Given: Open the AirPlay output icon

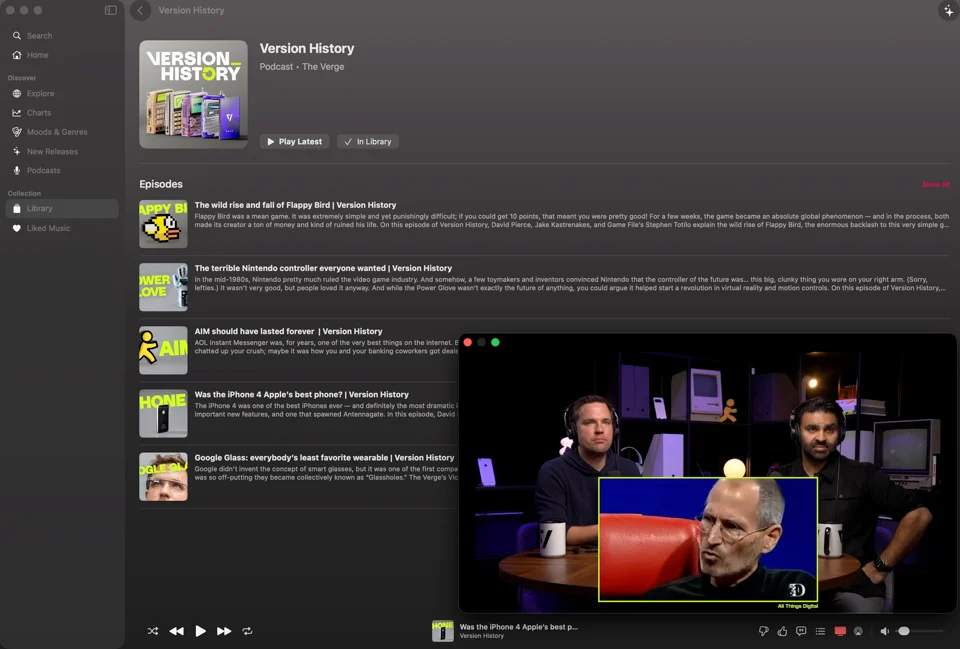Looking at the screenshot, I should (858, 631).
